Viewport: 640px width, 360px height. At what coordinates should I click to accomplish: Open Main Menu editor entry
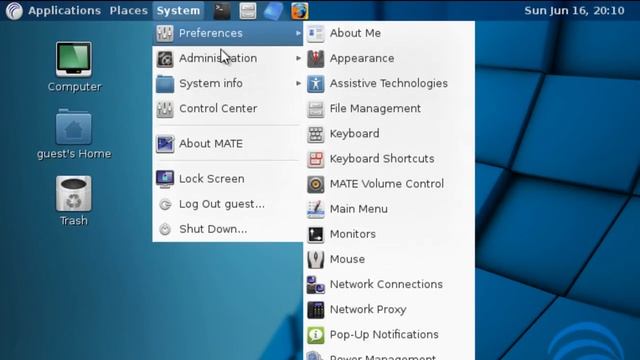389,209
